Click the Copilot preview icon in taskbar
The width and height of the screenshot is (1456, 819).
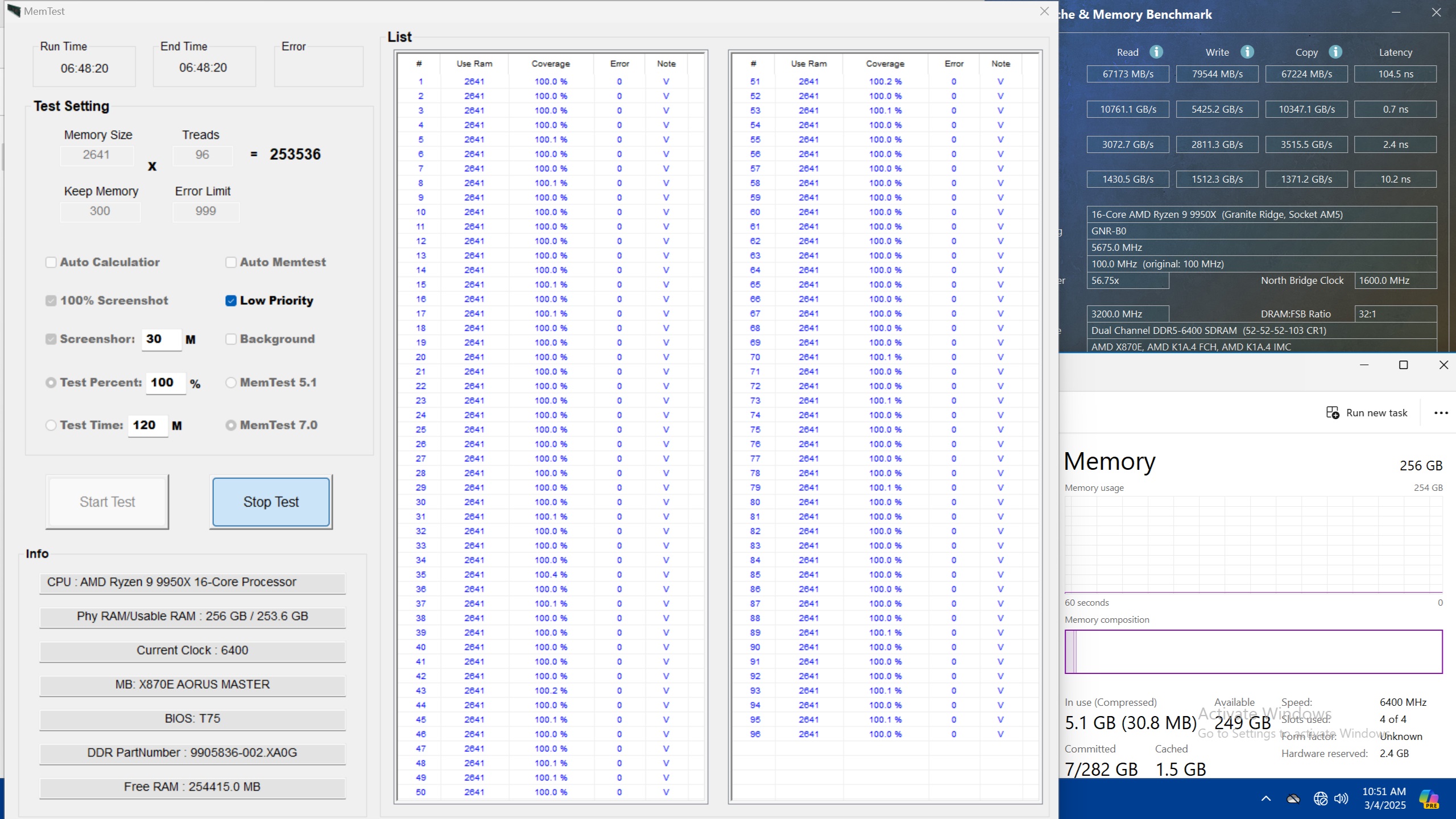pyautogui.click(x=1429, y=799)
